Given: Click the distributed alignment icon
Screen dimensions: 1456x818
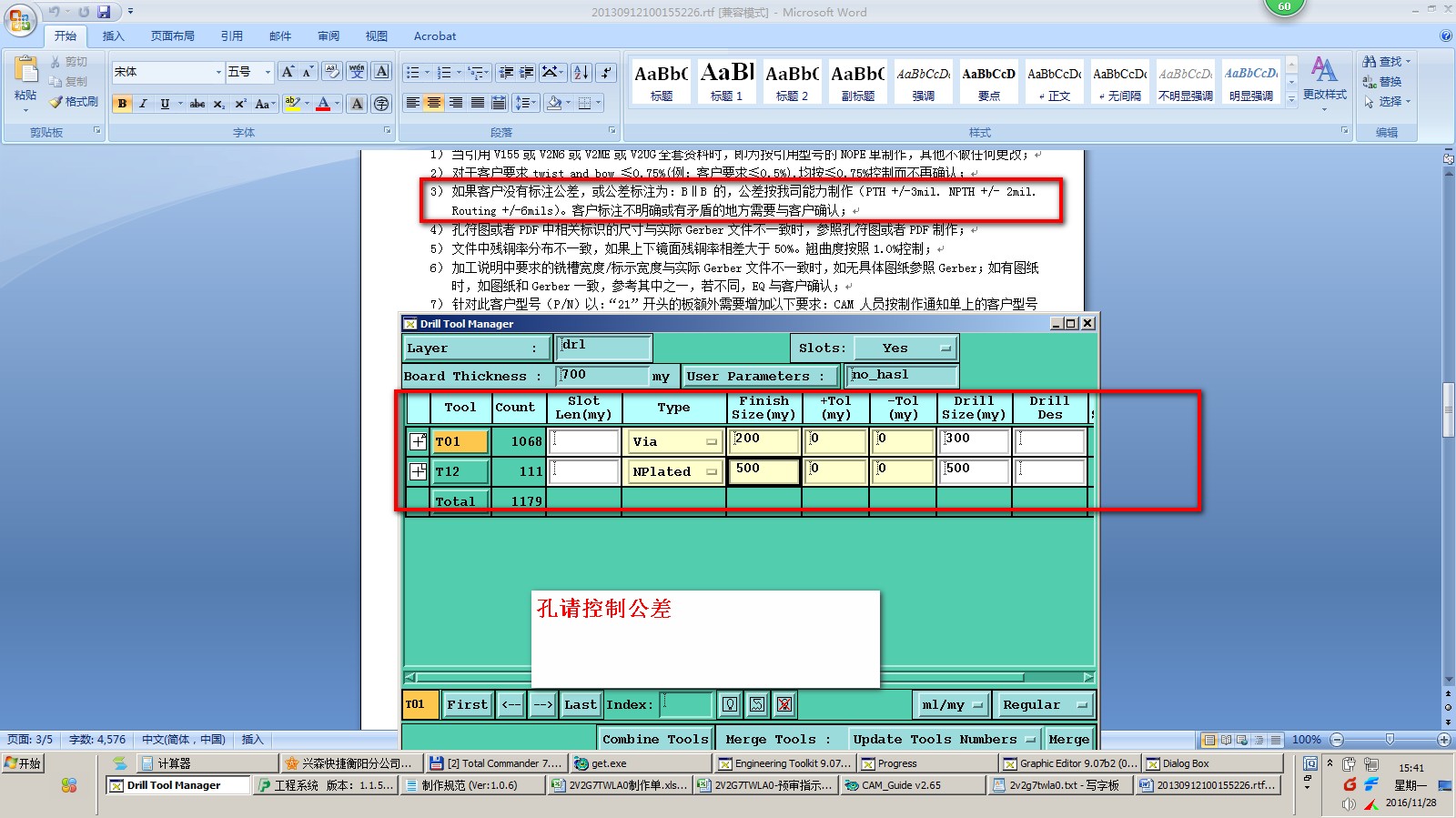Looking at the screenshot, I should [499, 103].
